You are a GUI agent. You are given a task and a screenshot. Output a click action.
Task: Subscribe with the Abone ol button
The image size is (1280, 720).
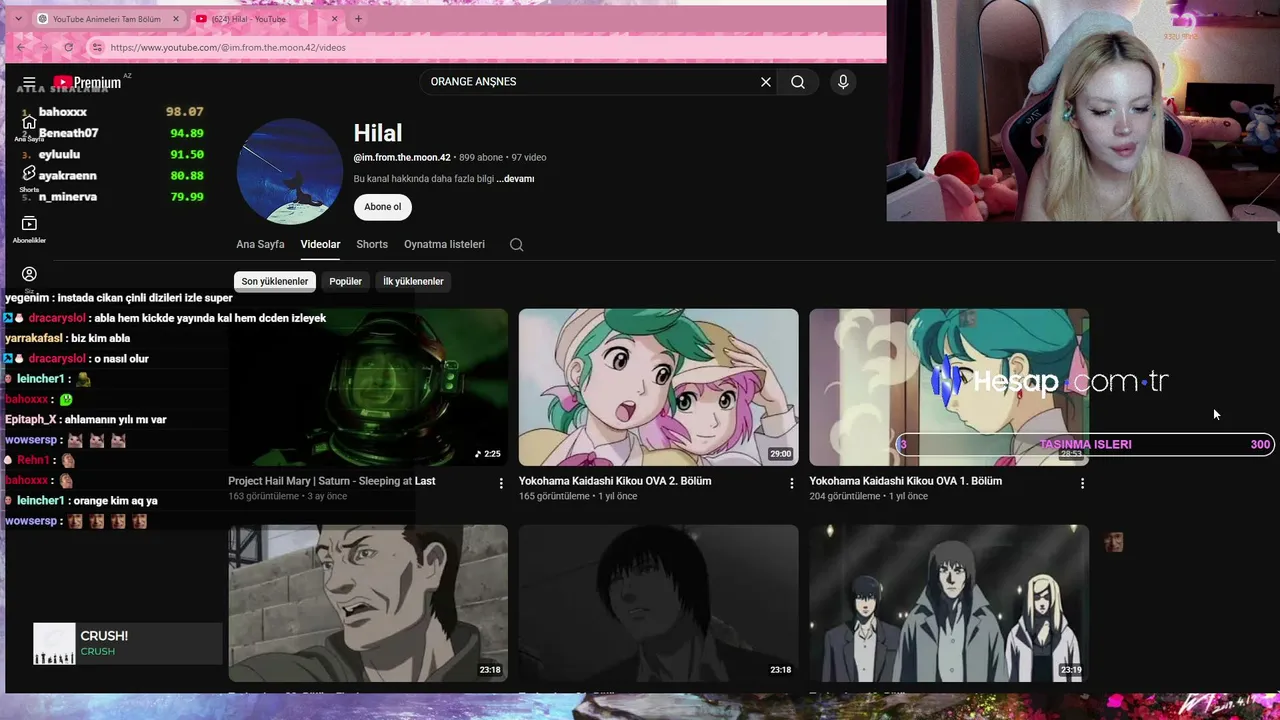click(382, 207)
